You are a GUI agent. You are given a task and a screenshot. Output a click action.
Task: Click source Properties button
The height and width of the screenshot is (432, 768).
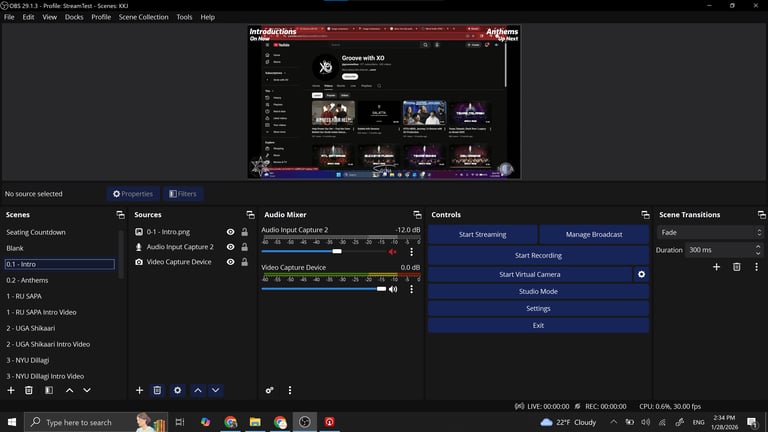pyautogui.click(x=133, y=194)
